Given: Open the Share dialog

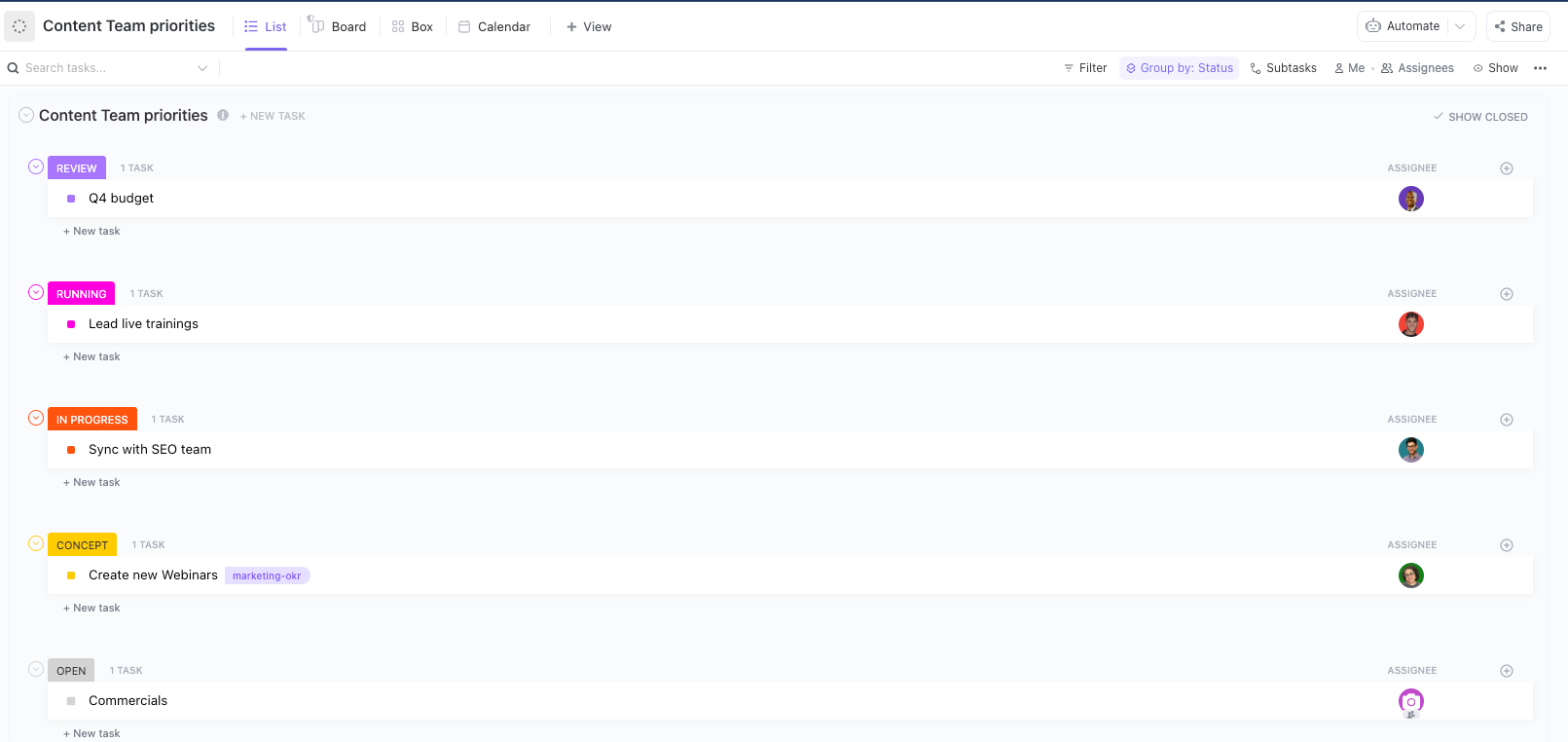Looking at the screenshot, I should click(x=1517, y=26).
